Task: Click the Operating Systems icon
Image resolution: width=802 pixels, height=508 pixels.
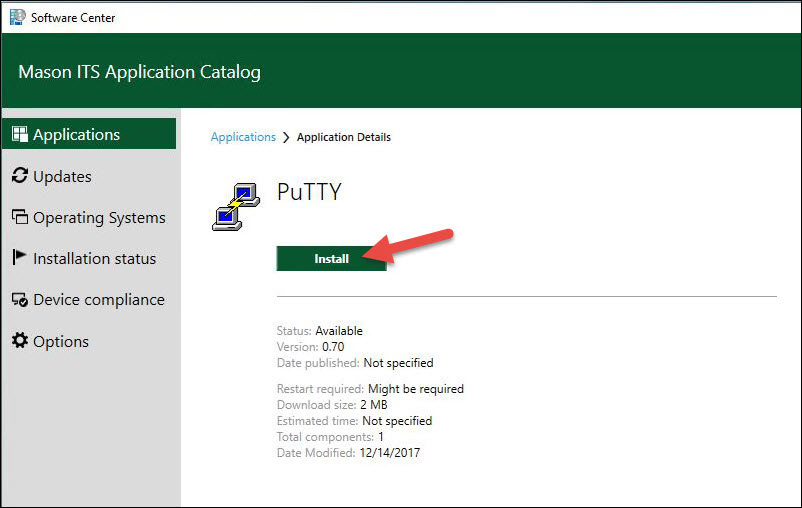Action: pos(19,217)
